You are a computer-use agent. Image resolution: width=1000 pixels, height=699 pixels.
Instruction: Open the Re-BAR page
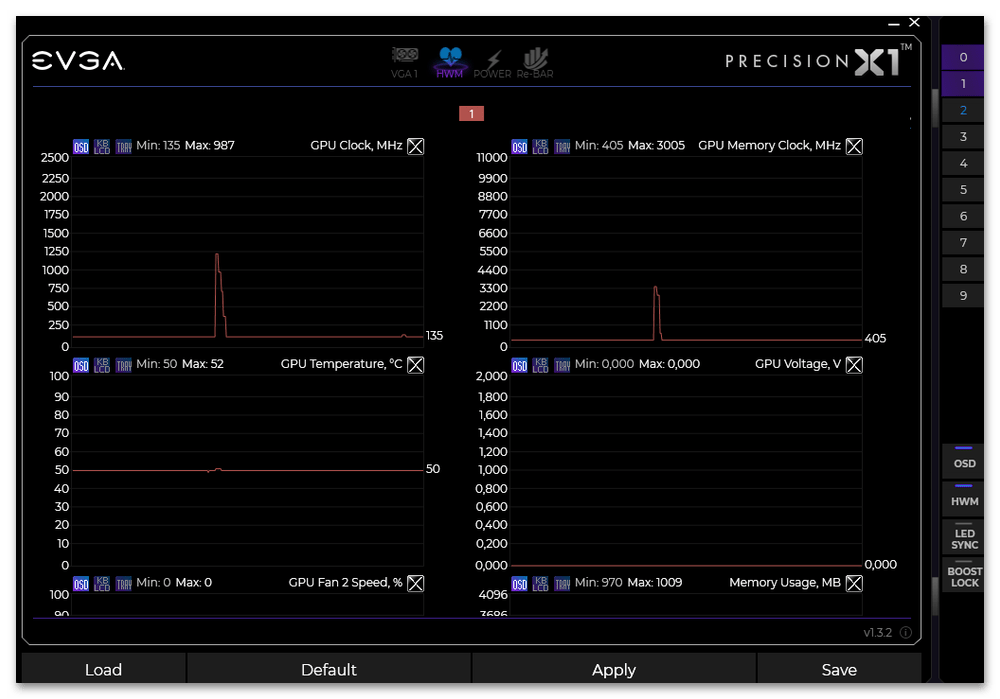pyautogui.click(x=535, y=62)
